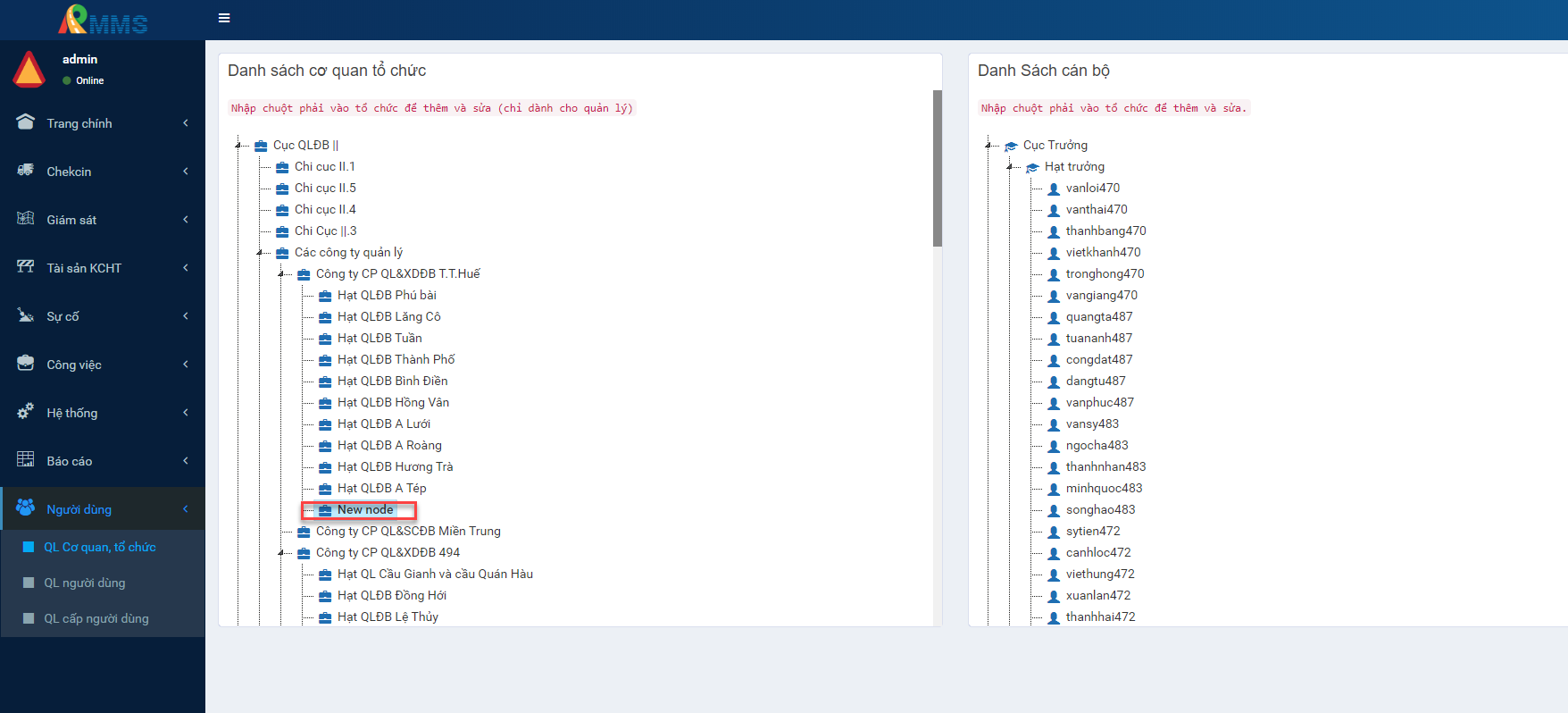Click the Tài sản KCHT icon
The width and height of the screenshot is (1568, 713).
26,267
